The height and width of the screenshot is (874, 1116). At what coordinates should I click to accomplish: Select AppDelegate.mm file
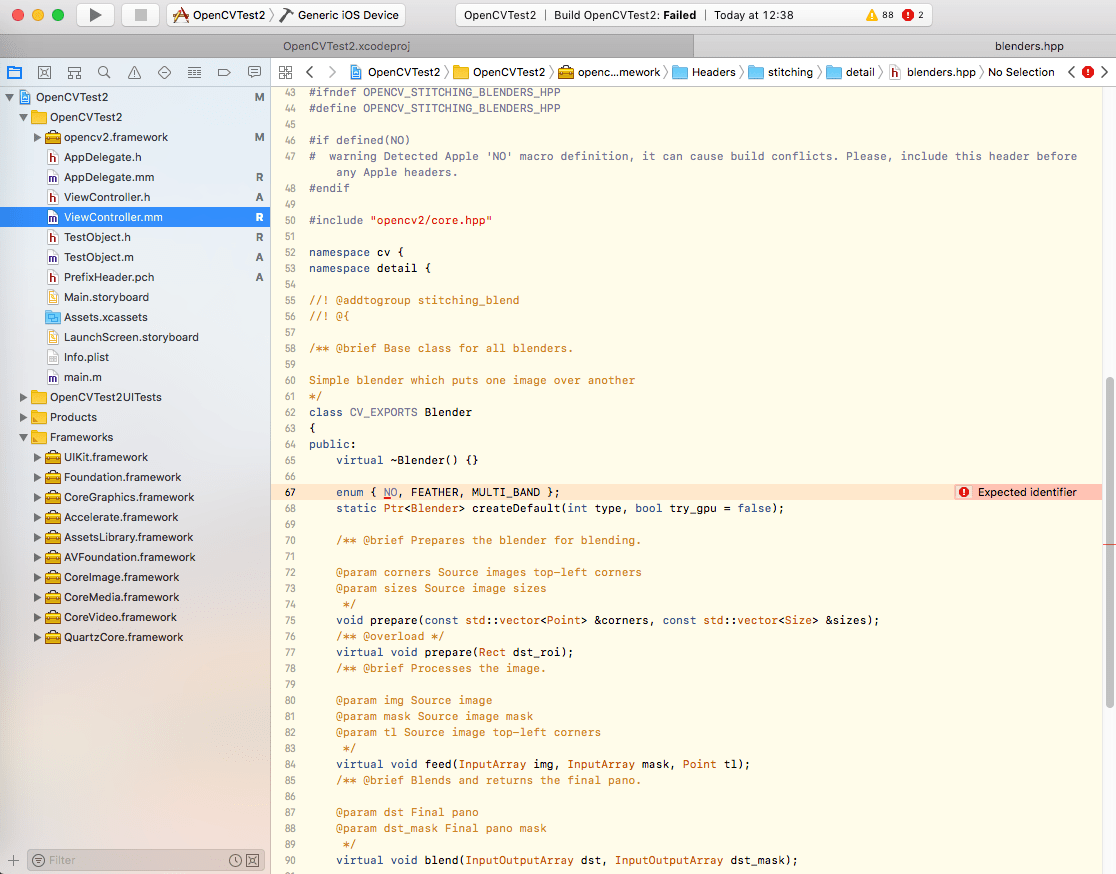[x=135, y=177]
